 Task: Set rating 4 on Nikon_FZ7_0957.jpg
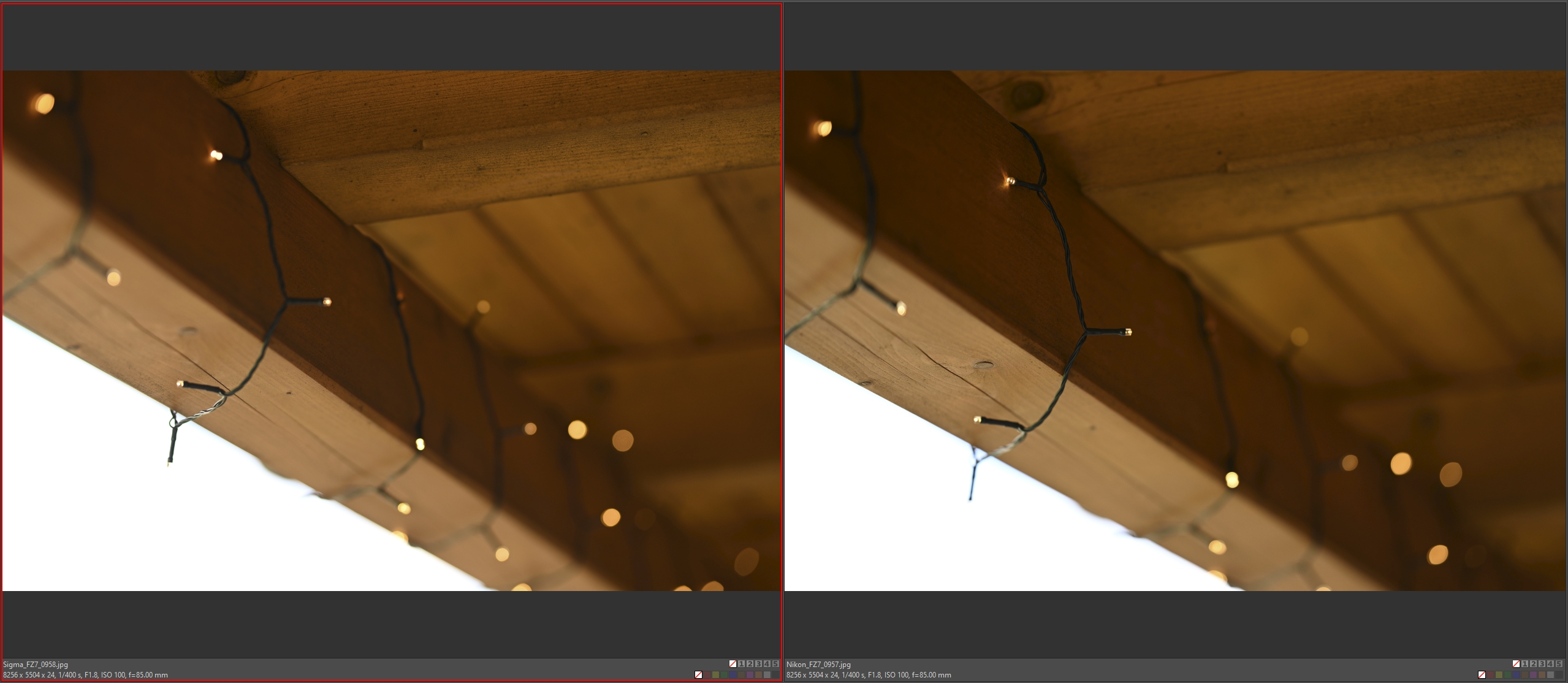click(x=1550, y=664)
